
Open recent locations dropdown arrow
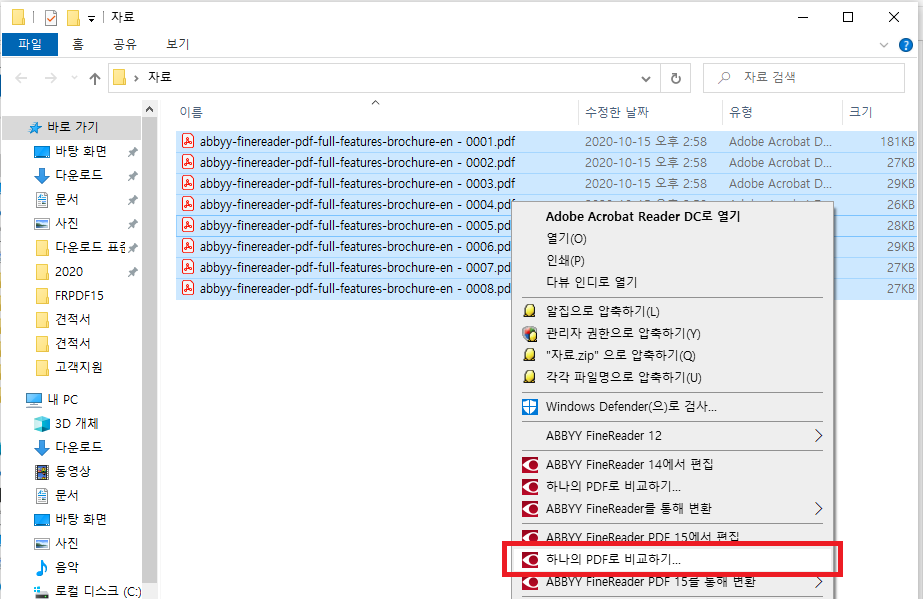tap(74, 78)
